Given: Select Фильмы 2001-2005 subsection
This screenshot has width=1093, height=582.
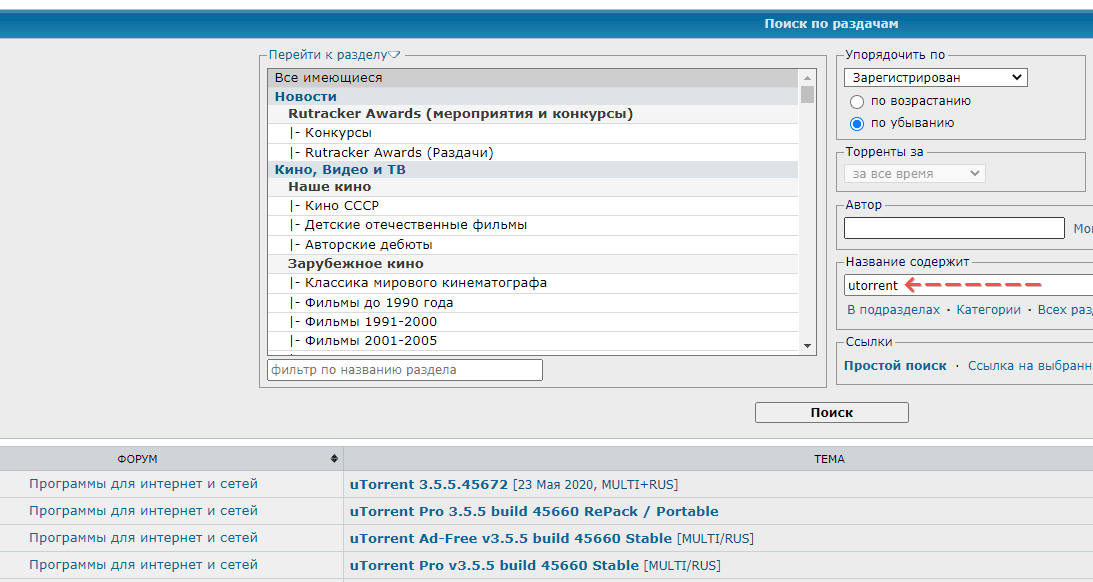Looking at the screenshot, I should (x=533, y=341).
